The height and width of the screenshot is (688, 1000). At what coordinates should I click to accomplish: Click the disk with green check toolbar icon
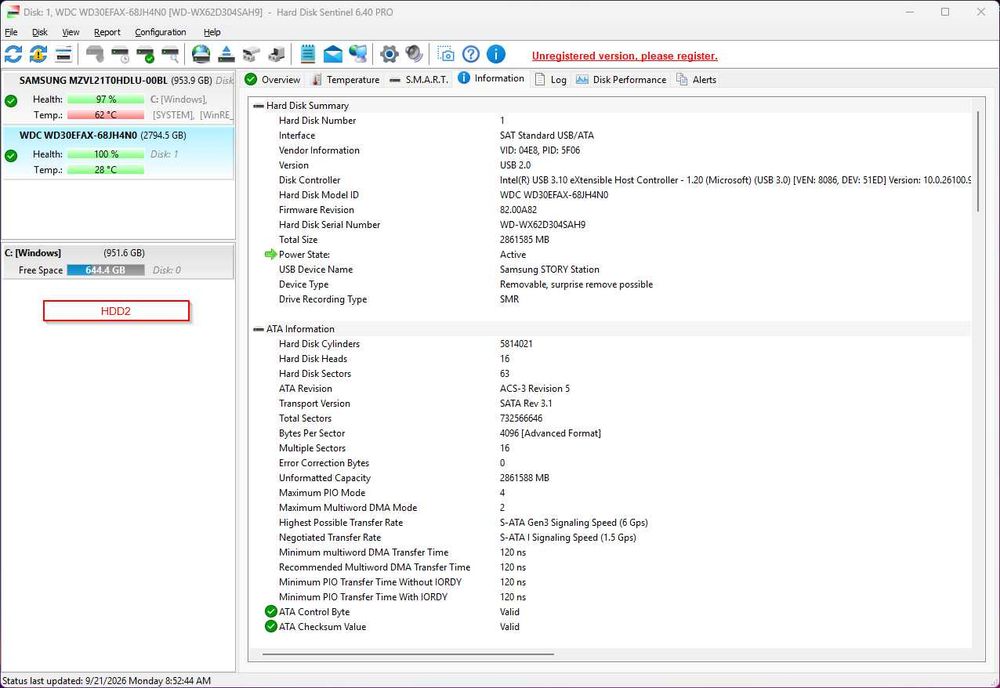tap(145, 55)
